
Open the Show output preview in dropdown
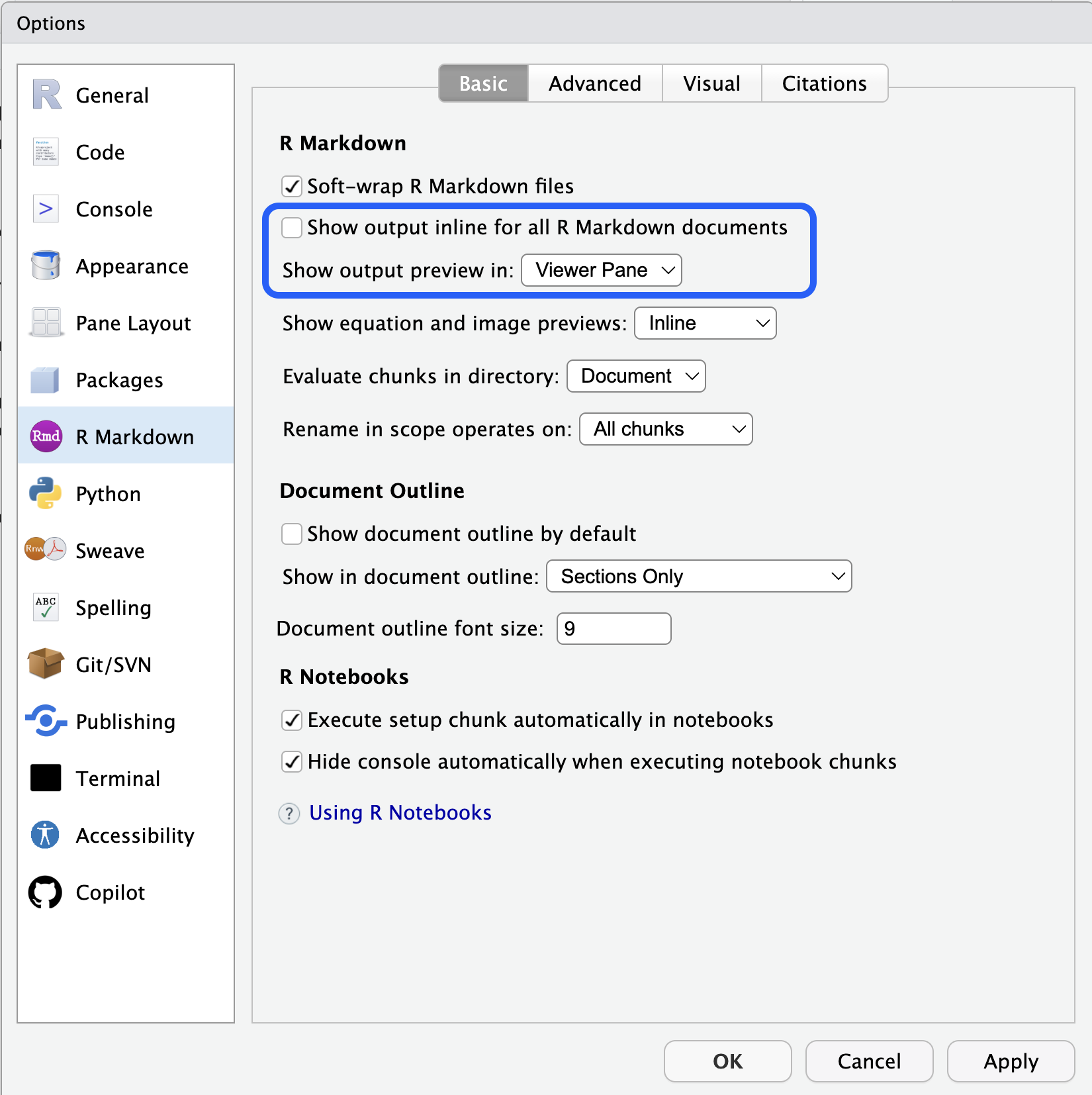pos(601,269)
